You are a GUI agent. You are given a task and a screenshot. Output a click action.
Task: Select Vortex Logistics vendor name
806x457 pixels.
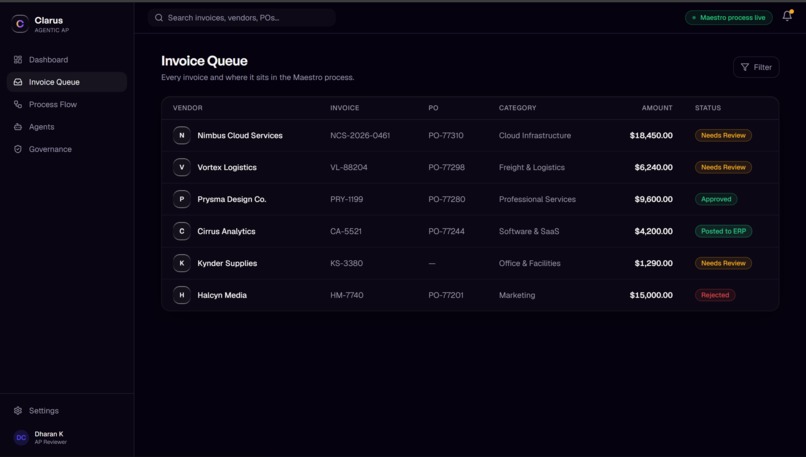(x=227, y=167)
